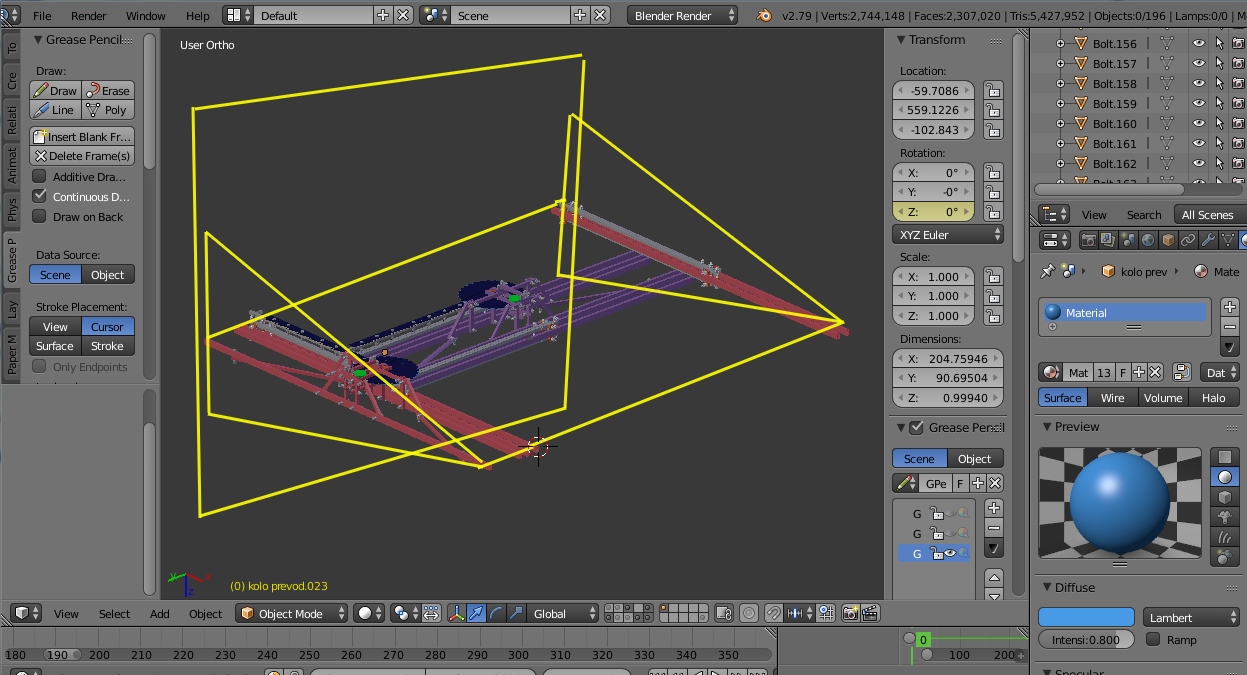Open the Constraints properties chain icon

[1187, 240]
